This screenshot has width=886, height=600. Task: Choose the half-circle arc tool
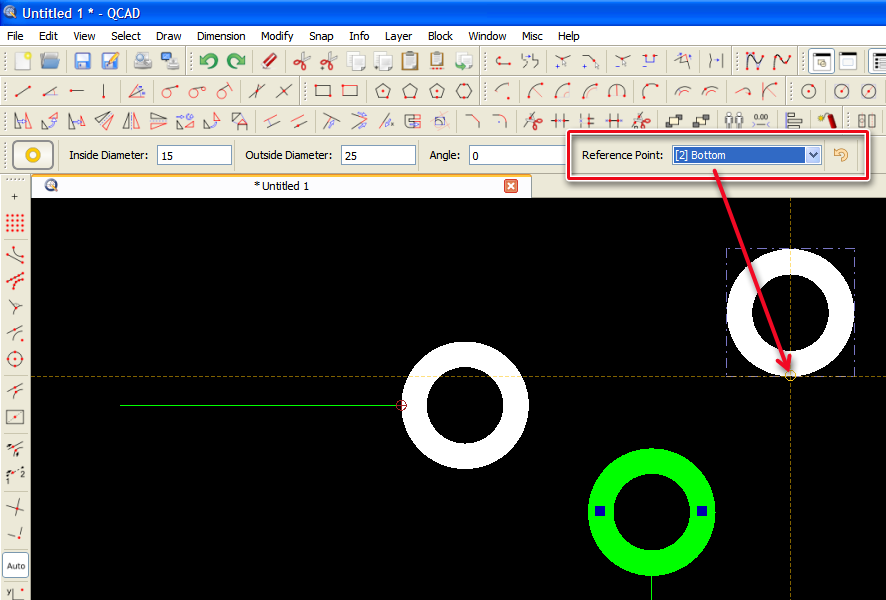point(616,91)
